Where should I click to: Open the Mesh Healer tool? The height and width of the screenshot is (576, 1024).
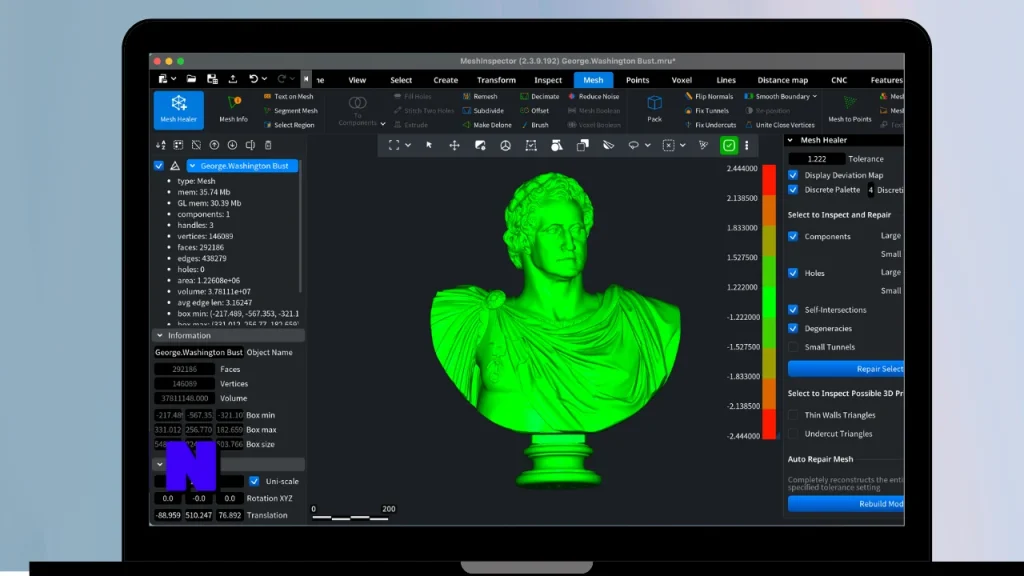click(x=178, y=109)
